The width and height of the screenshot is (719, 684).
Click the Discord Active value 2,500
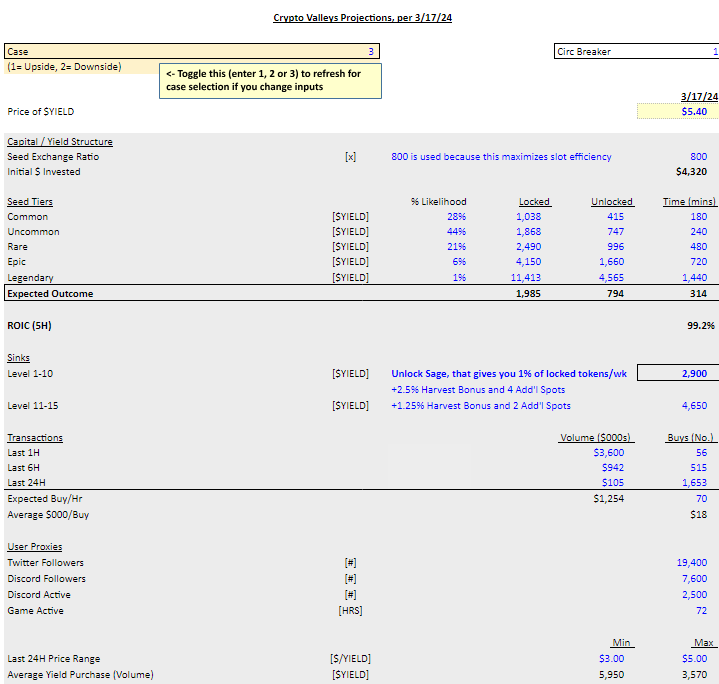tap(694, 595)
